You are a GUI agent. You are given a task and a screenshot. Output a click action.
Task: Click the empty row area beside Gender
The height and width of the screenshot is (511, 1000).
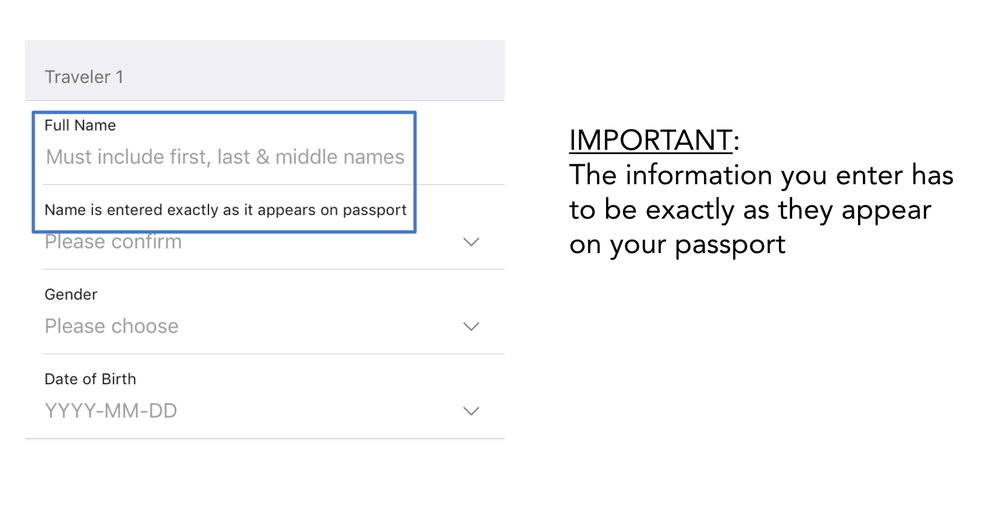point(300,312)
